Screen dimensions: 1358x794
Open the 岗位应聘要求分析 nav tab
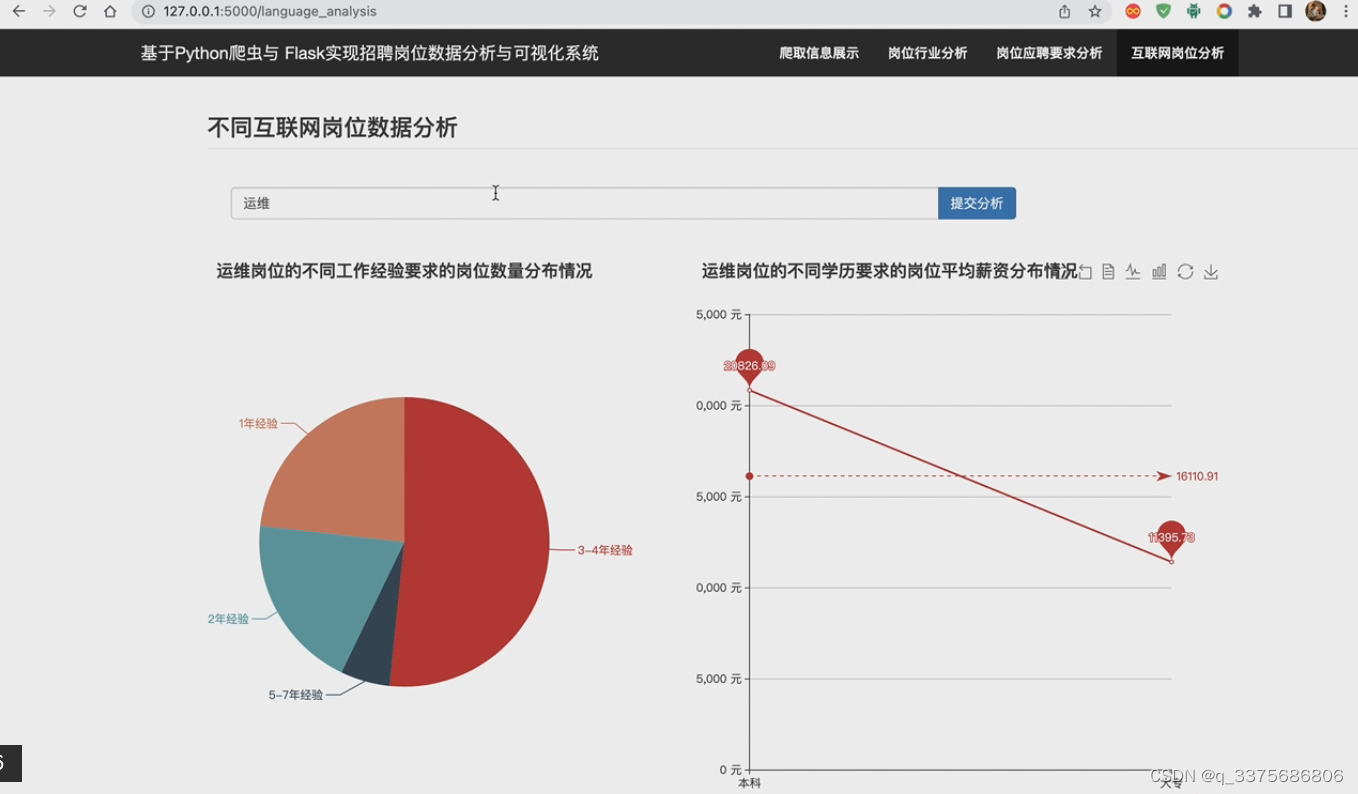pos(1049,53)
